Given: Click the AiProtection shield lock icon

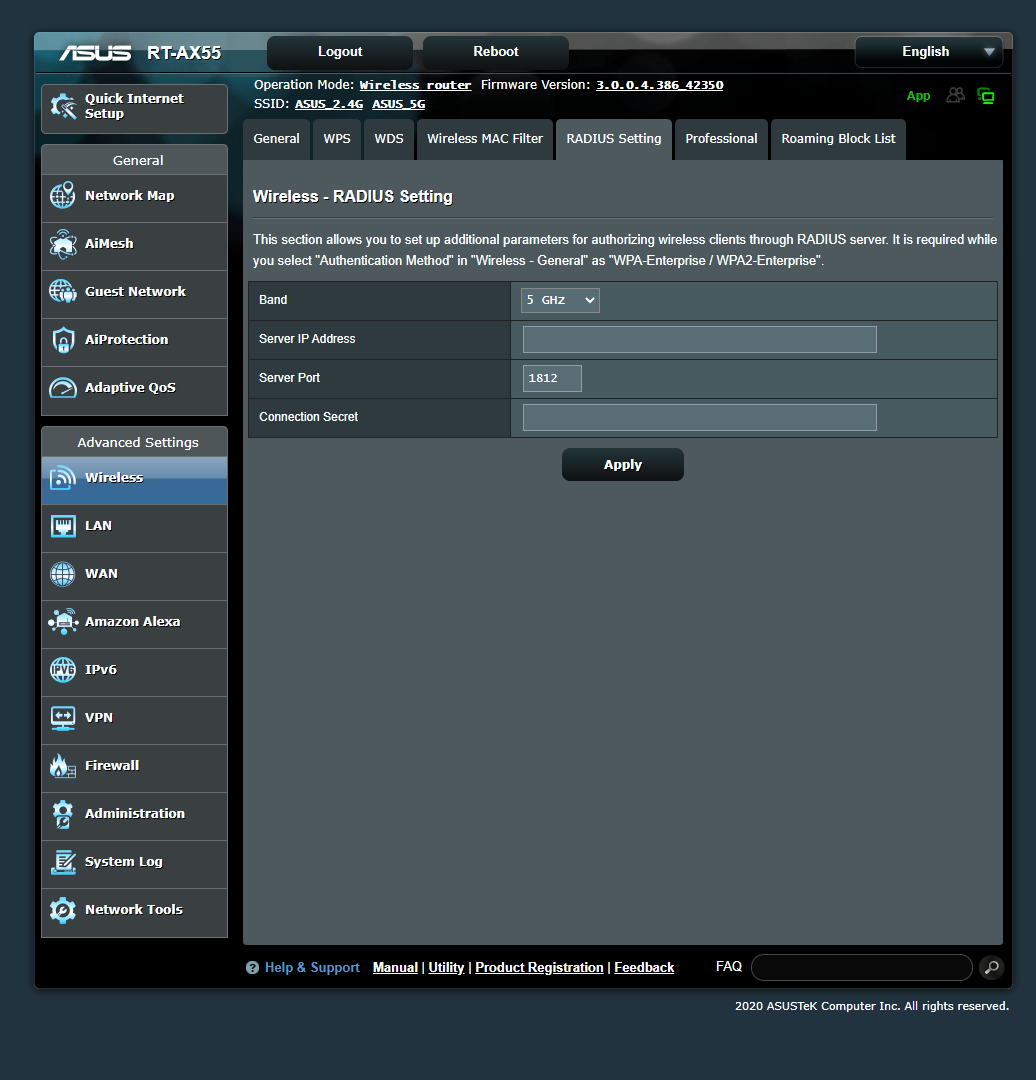Looking at the screenshot, I should (x=63, y=340).
